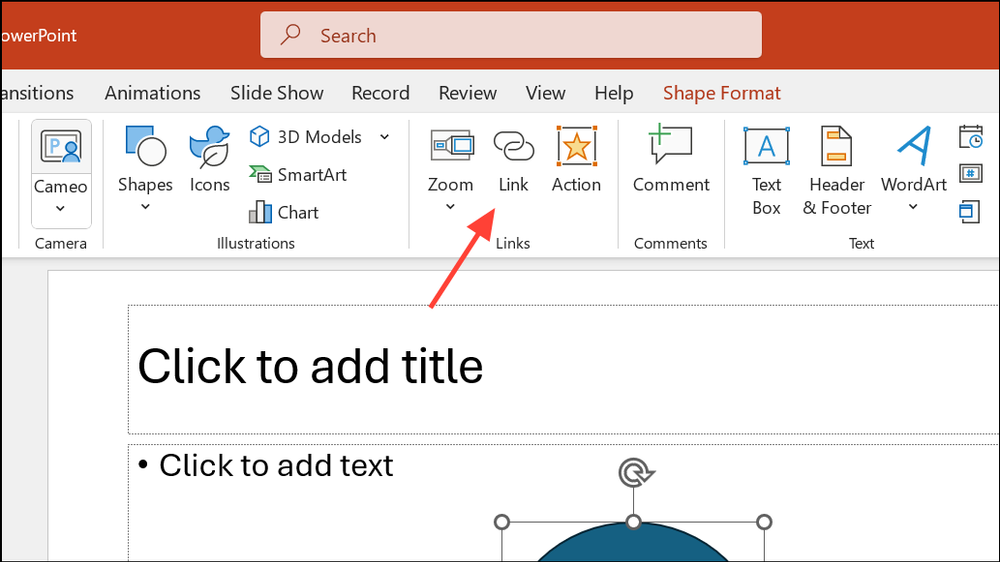The image size is (1000, 562).
Task: Open the Shape Format tab
Action: 721,93
